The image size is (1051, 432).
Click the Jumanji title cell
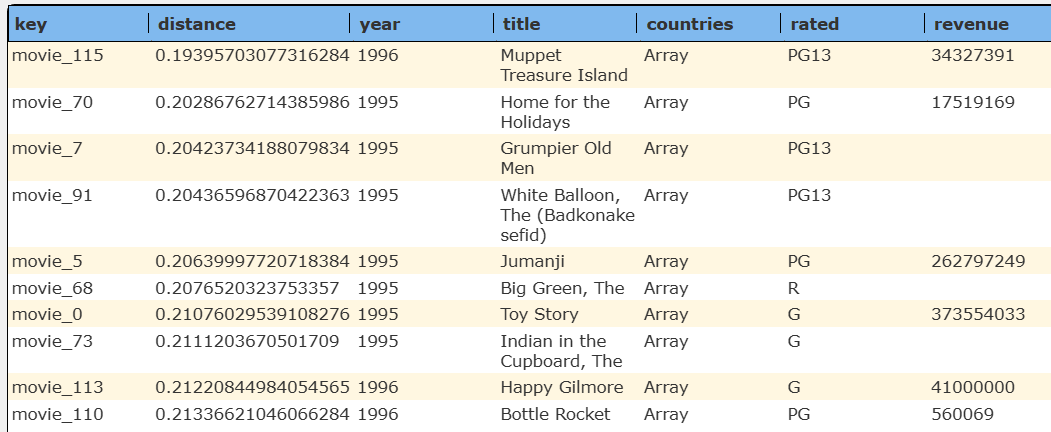click(533, 261)
